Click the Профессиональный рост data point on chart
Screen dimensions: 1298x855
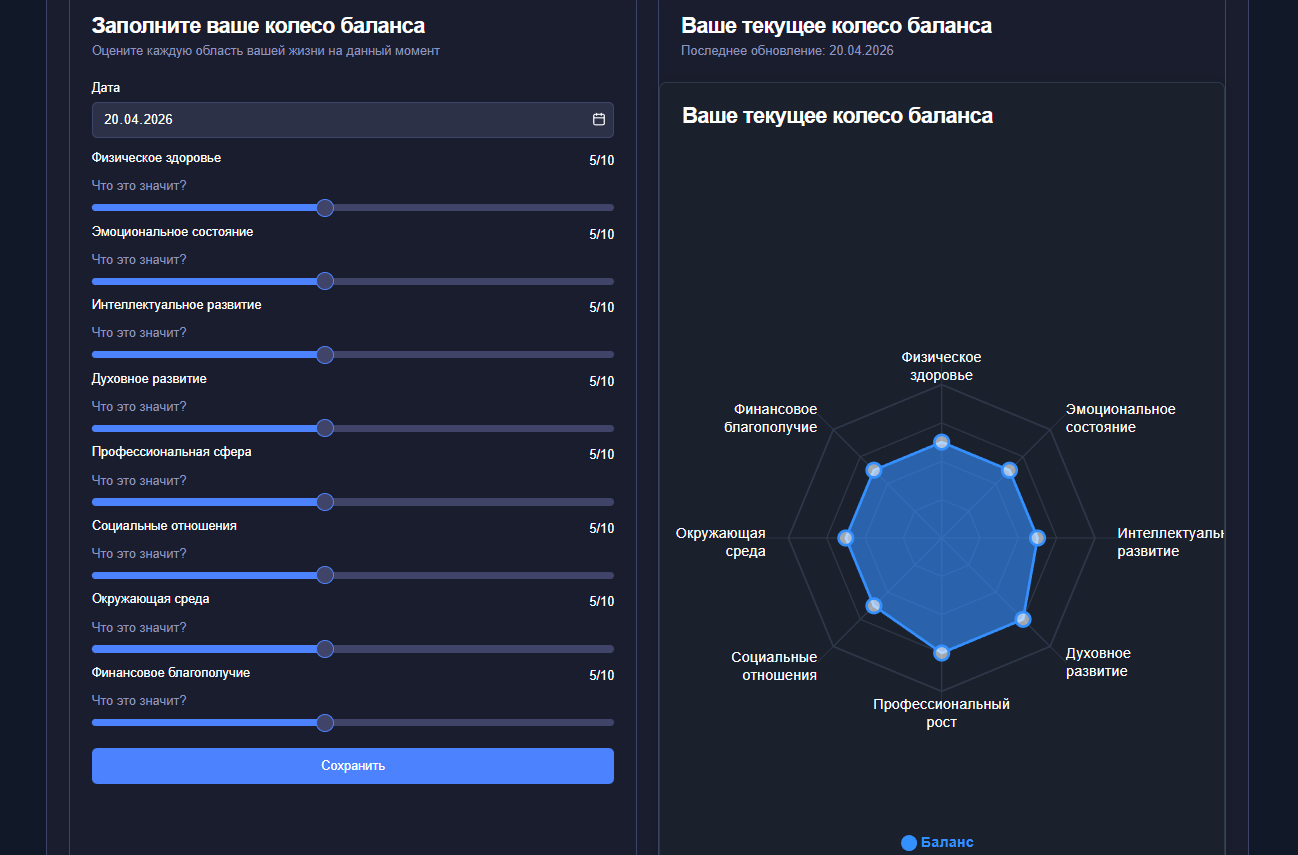tap(940, 652)
